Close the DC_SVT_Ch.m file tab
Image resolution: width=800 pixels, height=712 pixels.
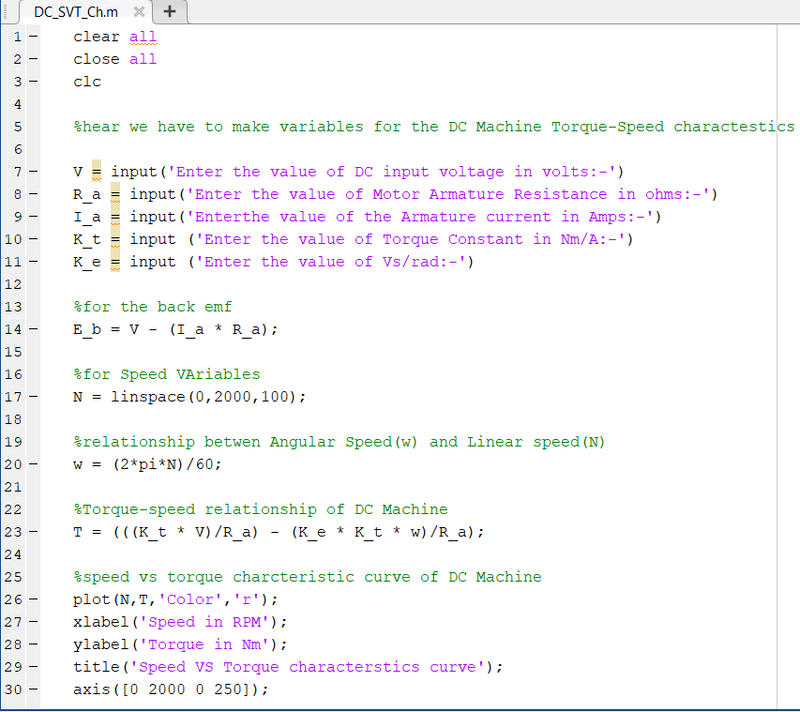138,12
